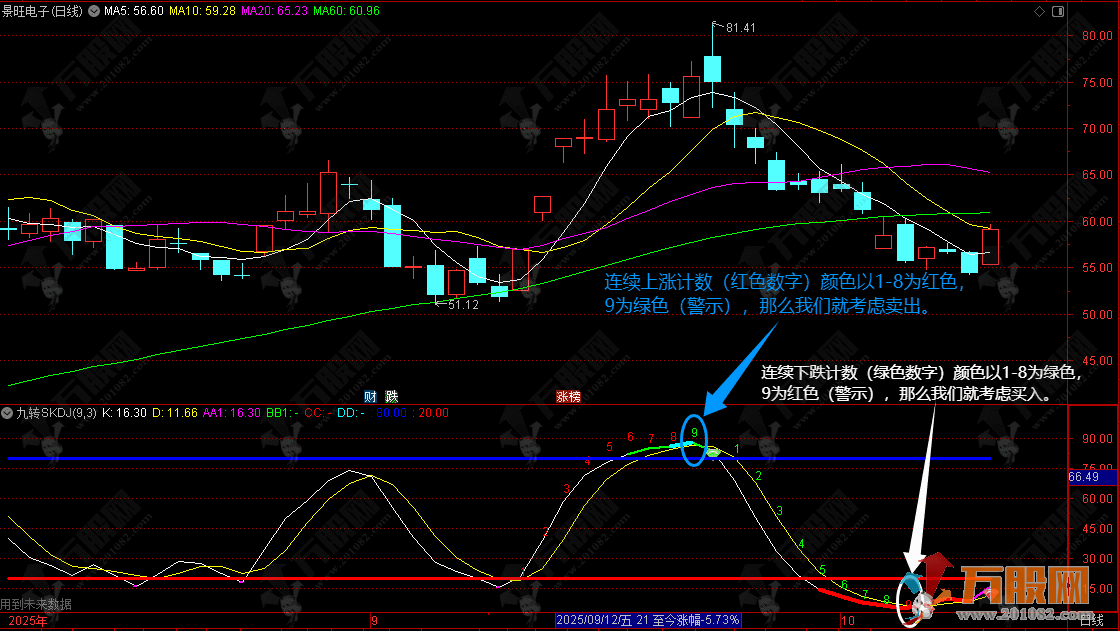Click the 跌 event marker
Viewport: 1120px width, 631px height.
point(390,396)
